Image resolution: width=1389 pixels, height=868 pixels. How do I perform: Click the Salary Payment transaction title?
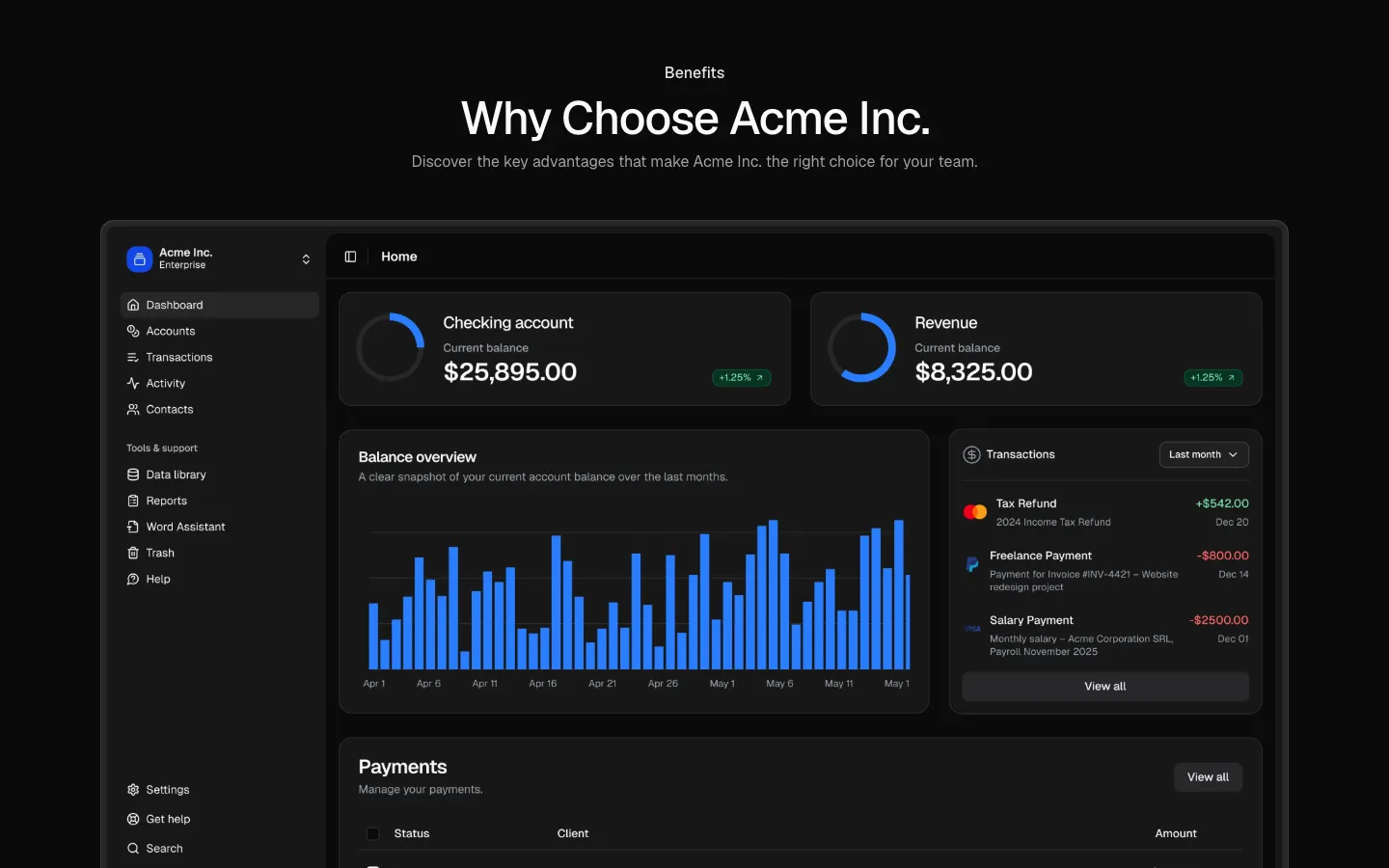pos(1031,620)
